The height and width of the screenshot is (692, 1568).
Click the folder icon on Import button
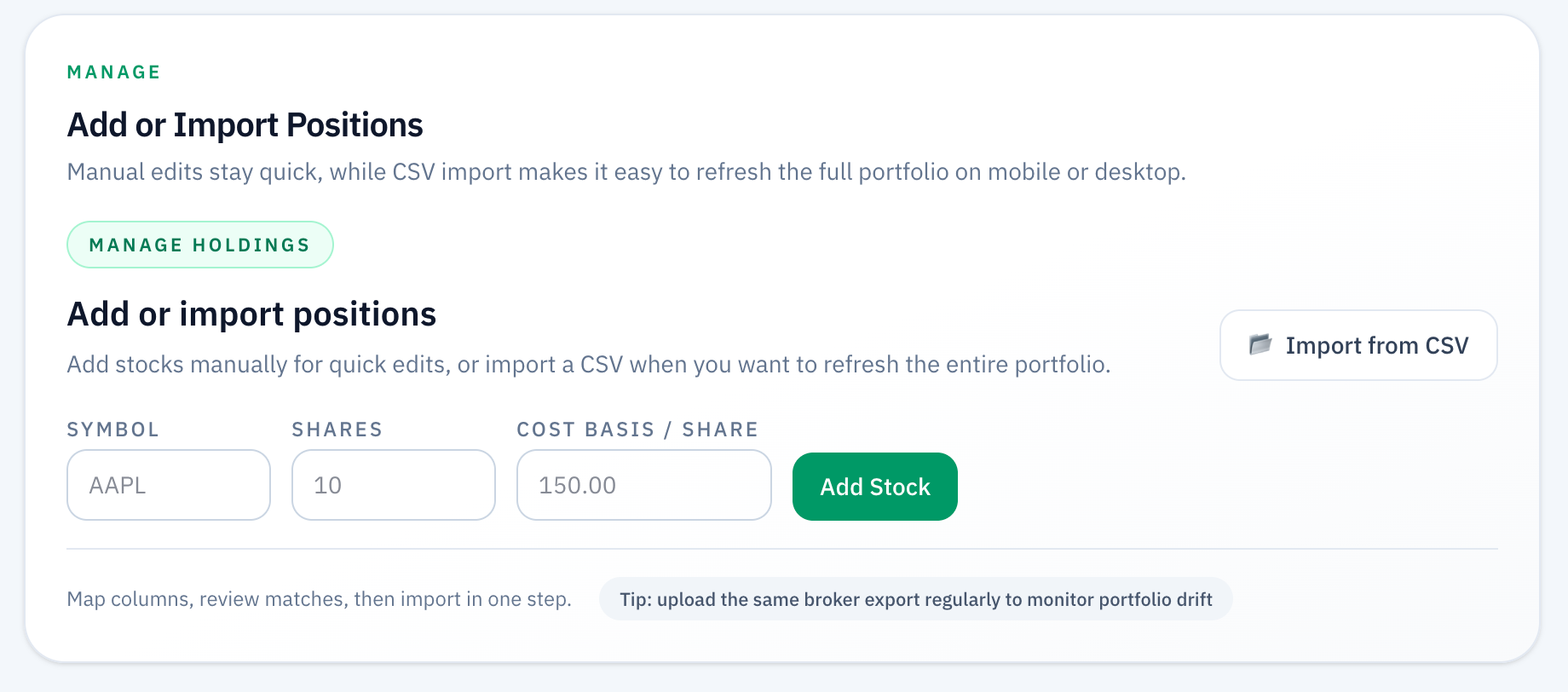click(x=1260, y=344)
